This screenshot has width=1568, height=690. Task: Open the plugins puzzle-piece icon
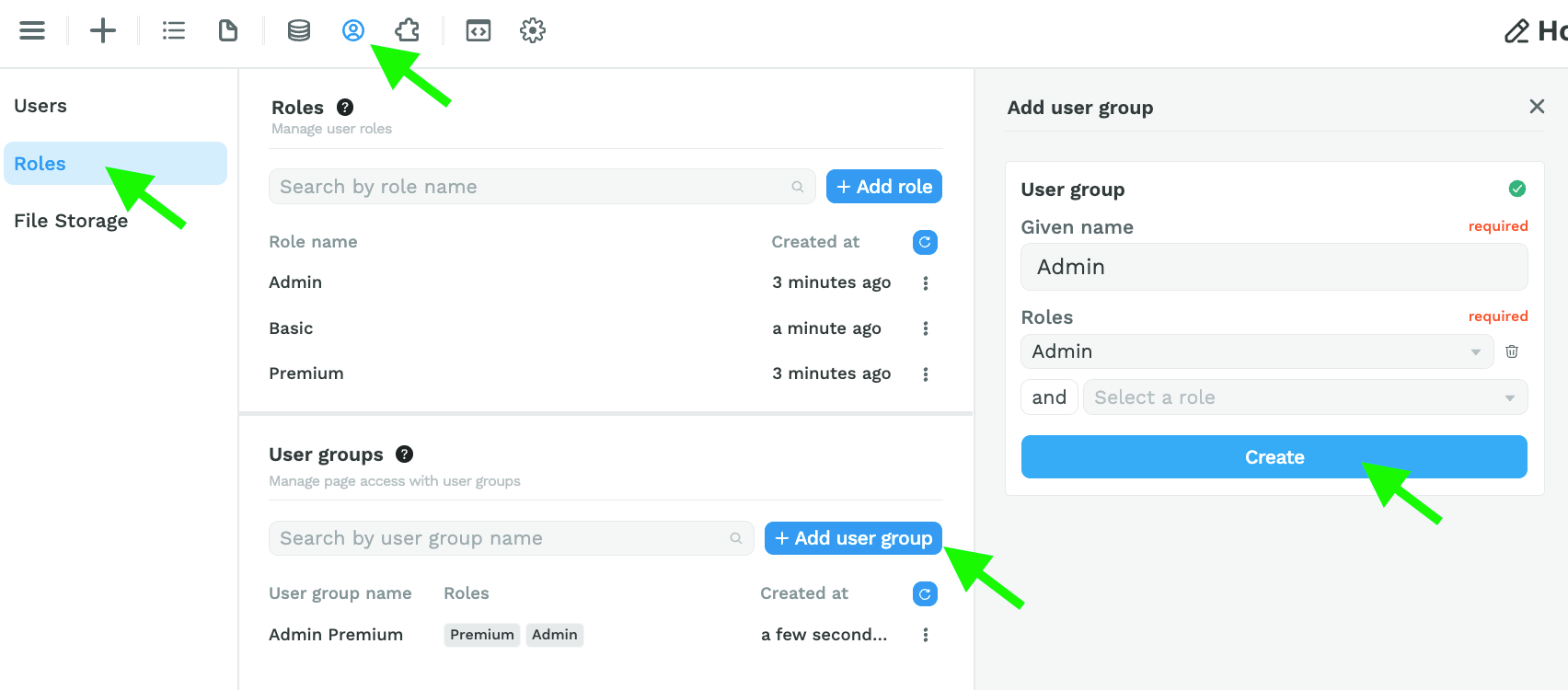coord(408,30)
